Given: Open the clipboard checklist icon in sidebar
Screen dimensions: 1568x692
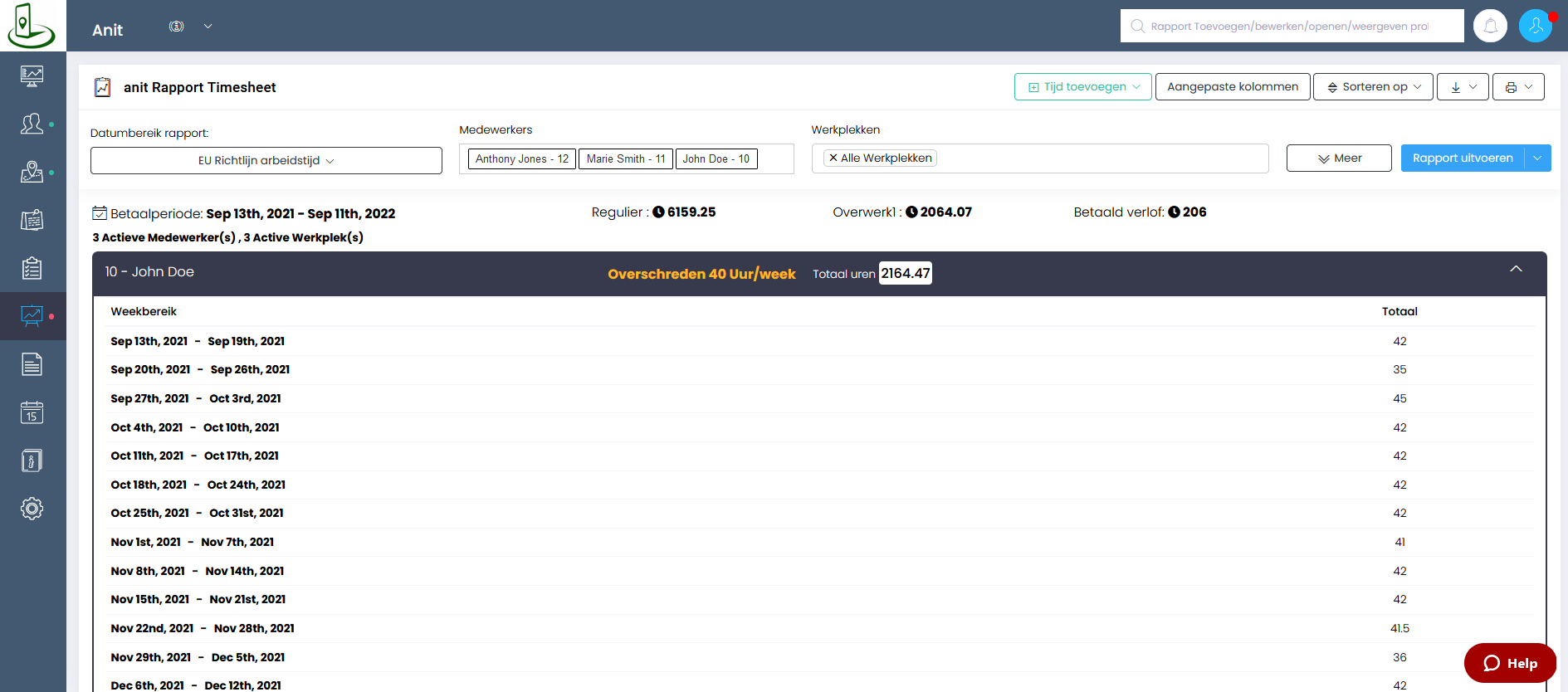Looking at the screenshot, I should pos(32,268).
